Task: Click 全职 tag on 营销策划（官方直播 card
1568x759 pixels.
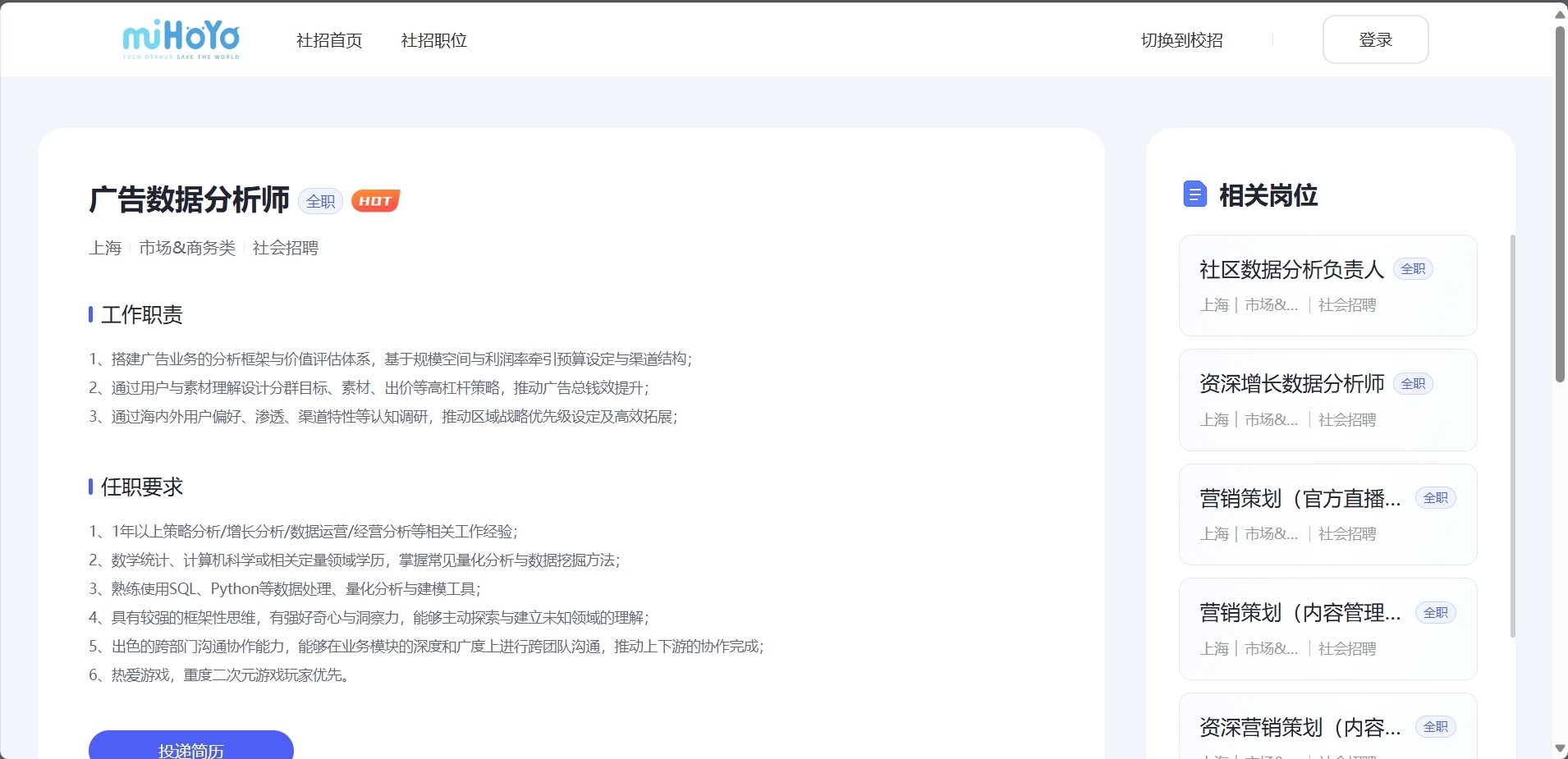Action: click(1435, 498)
